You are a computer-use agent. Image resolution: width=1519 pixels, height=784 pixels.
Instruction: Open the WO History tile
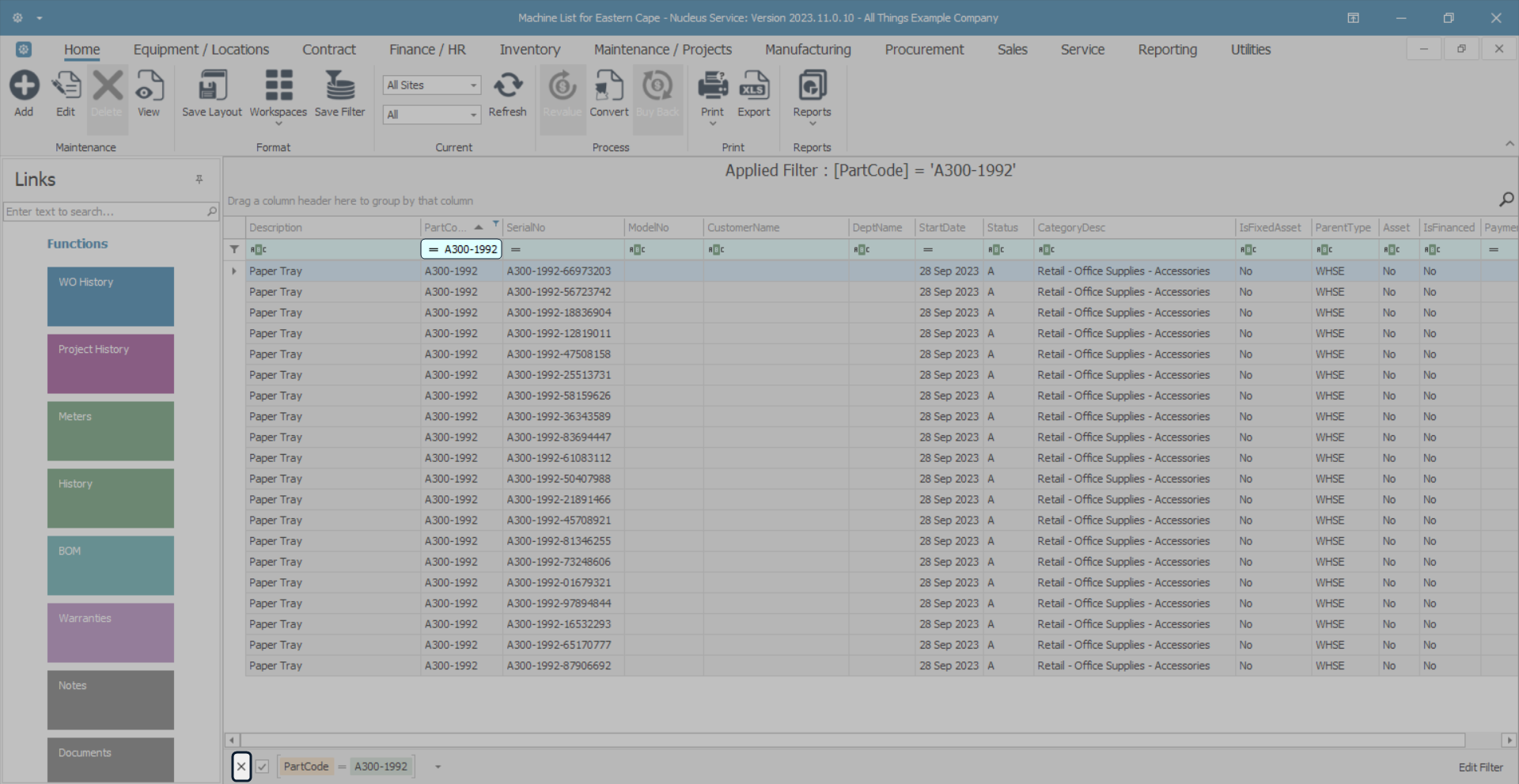(x=111, y=297)
